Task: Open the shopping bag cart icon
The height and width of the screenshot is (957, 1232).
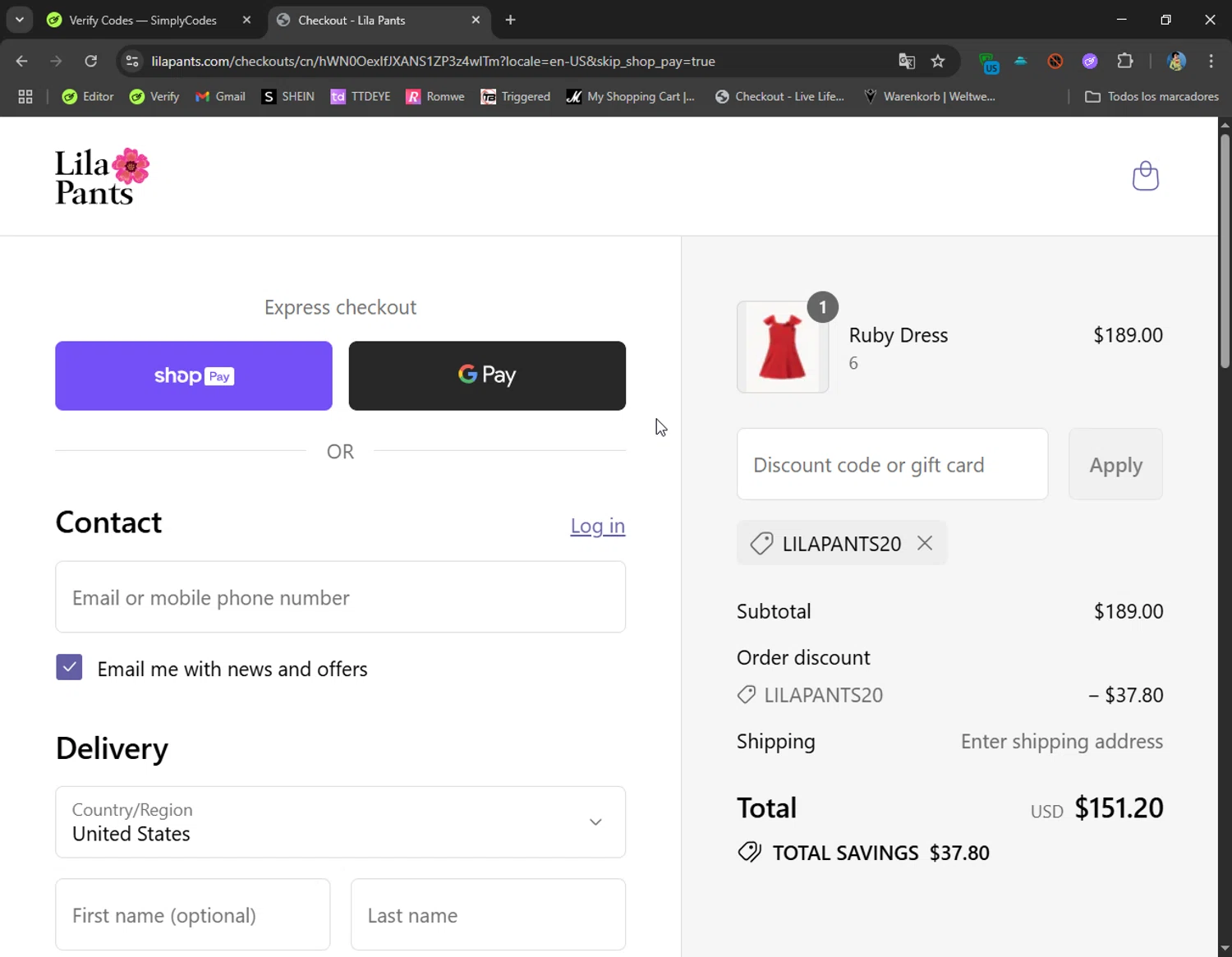Action: 1145,176
